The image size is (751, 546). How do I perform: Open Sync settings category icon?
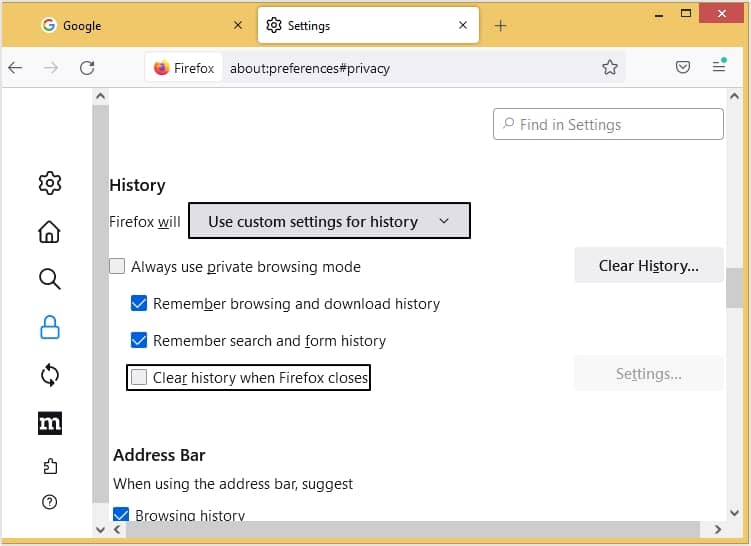pyautogui.click(x=50, y=375)
